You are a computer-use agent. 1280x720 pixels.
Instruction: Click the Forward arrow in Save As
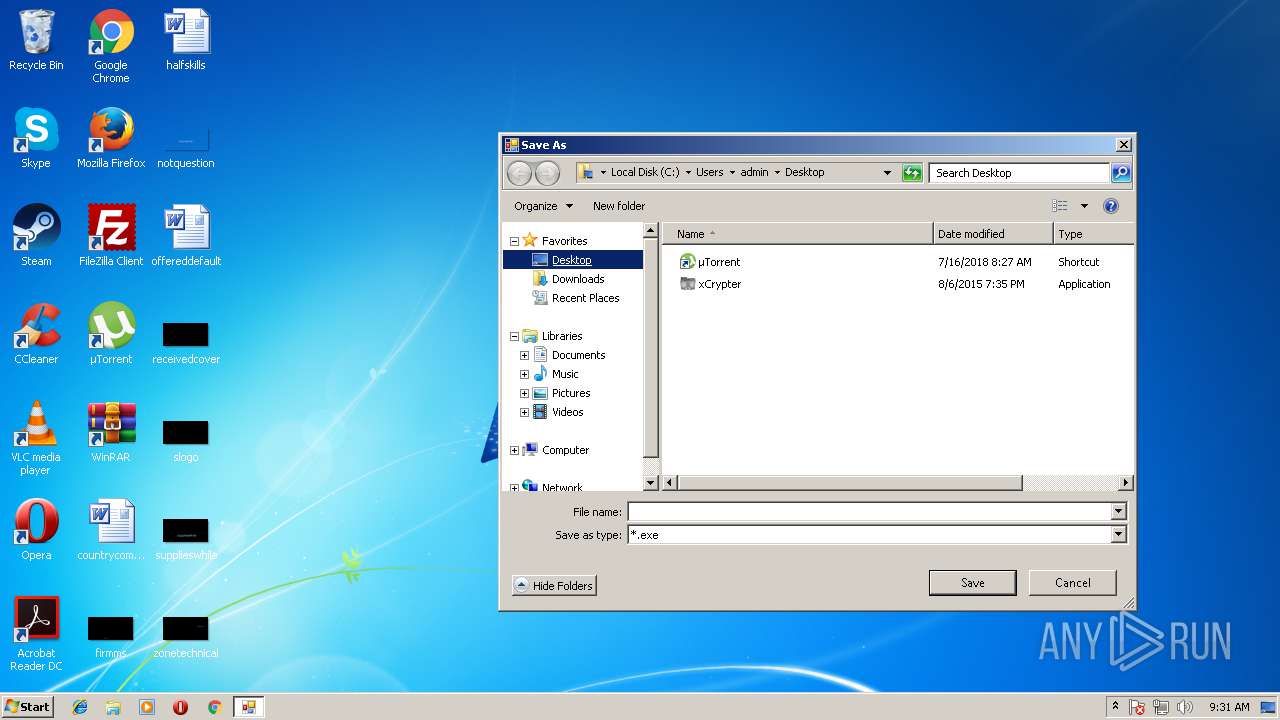[547, 173]
